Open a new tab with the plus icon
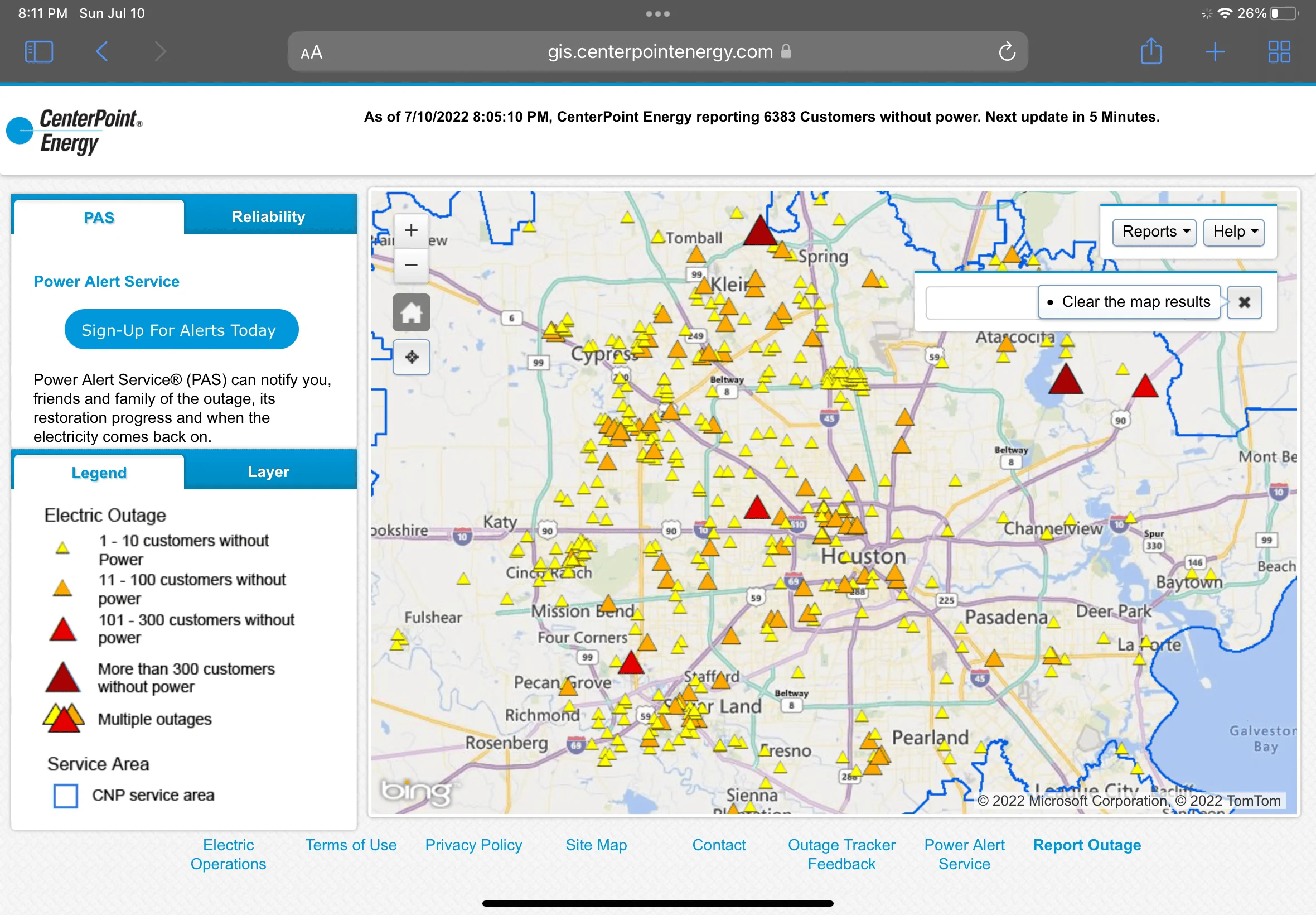Viewport: 1316px width, 915px height. pyautogui.click(x=1215, y=51)
